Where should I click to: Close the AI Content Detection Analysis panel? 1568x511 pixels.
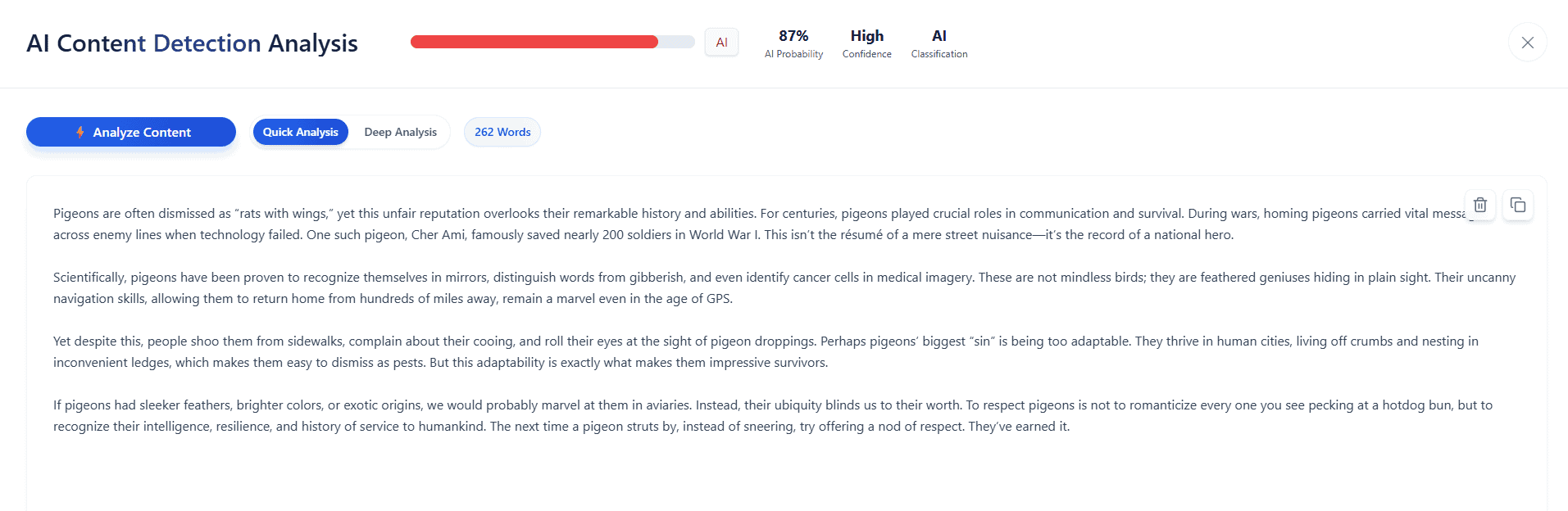(1527, 43)
